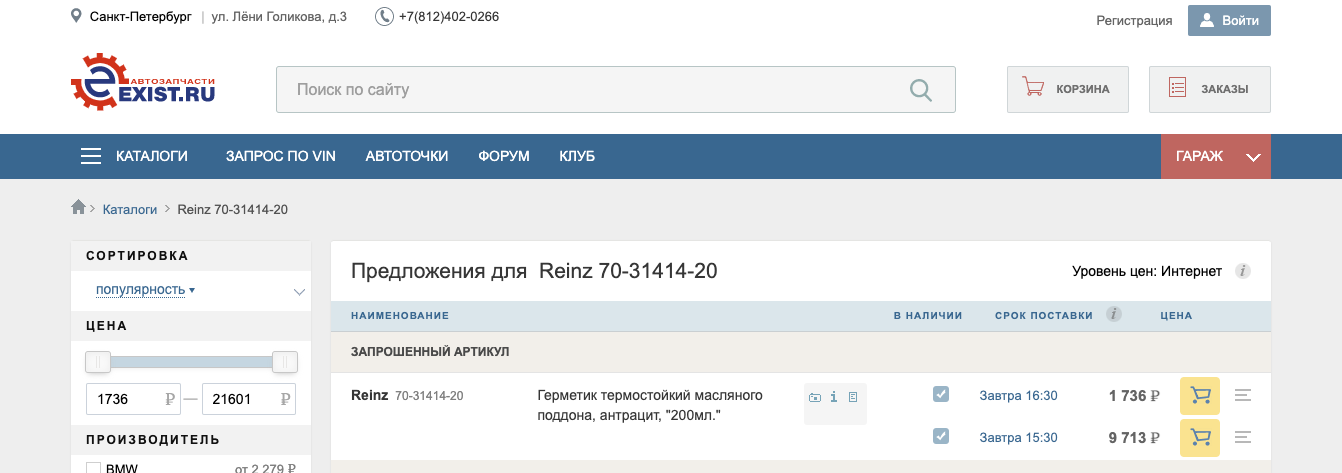This screenshot has width=1342, height=473.
Task: Click the Срок поставки column header
Action: pyautogui.click(x=1044, y=315)
